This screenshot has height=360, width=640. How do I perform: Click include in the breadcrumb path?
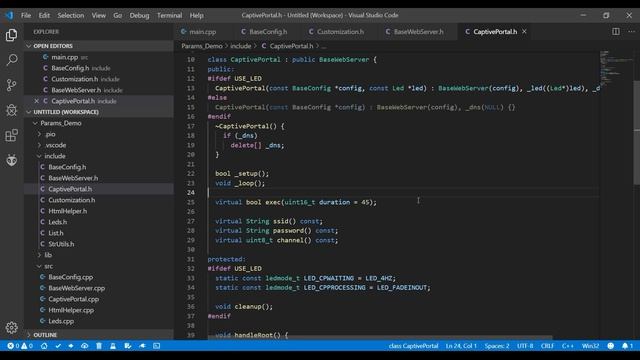coord(240,46)
